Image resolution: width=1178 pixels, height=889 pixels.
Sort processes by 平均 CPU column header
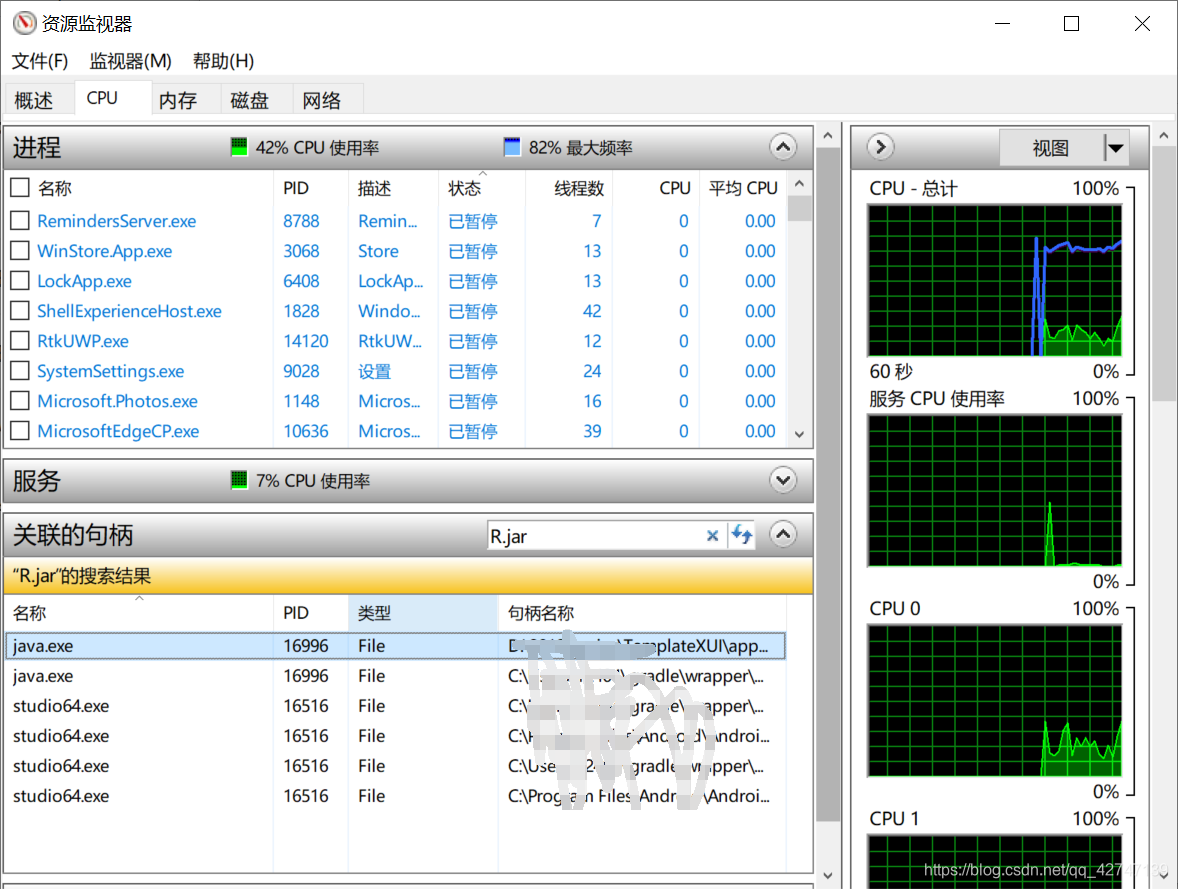(x=743, y=188)
